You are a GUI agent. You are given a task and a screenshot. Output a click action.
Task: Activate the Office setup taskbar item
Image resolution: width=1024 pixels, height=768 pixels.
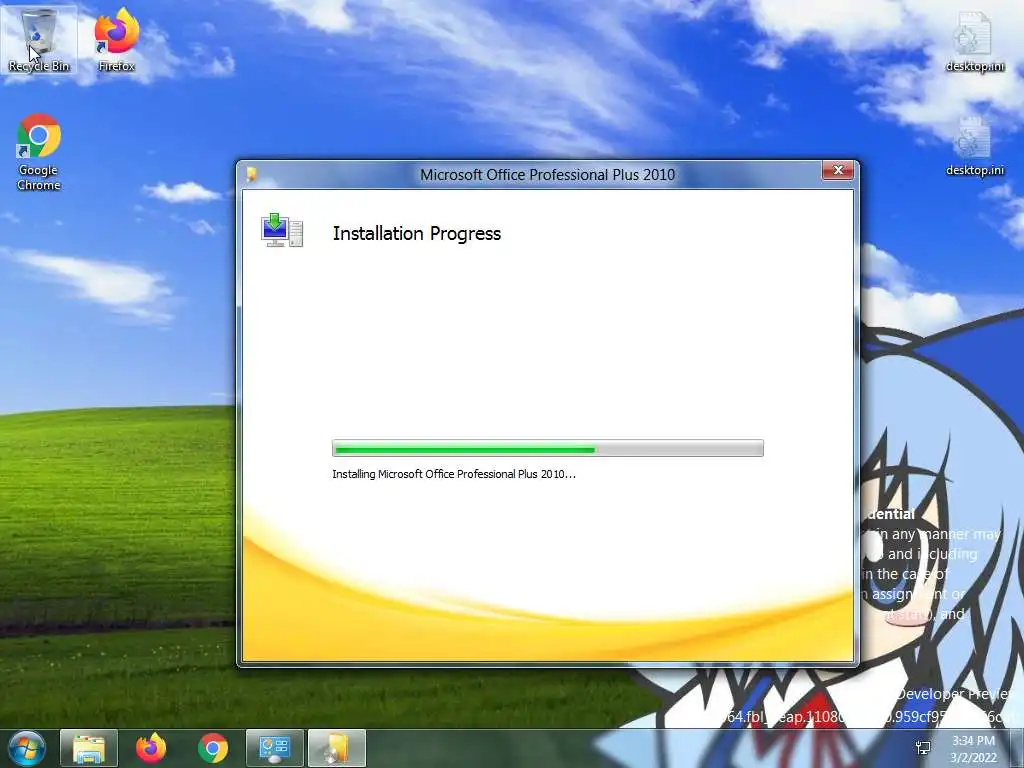point(337,748)
